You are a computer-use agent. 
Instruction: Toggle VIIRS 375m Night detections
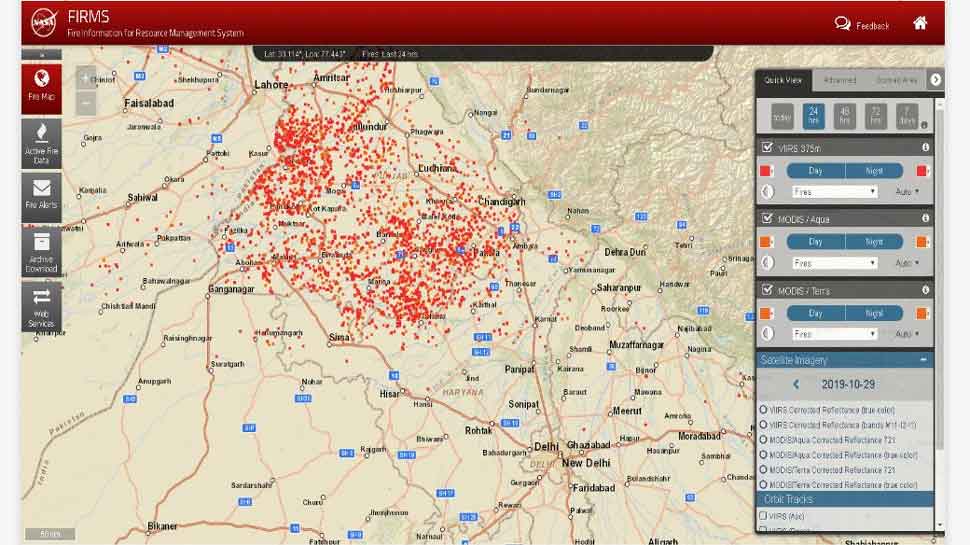(x=873, y=171)
